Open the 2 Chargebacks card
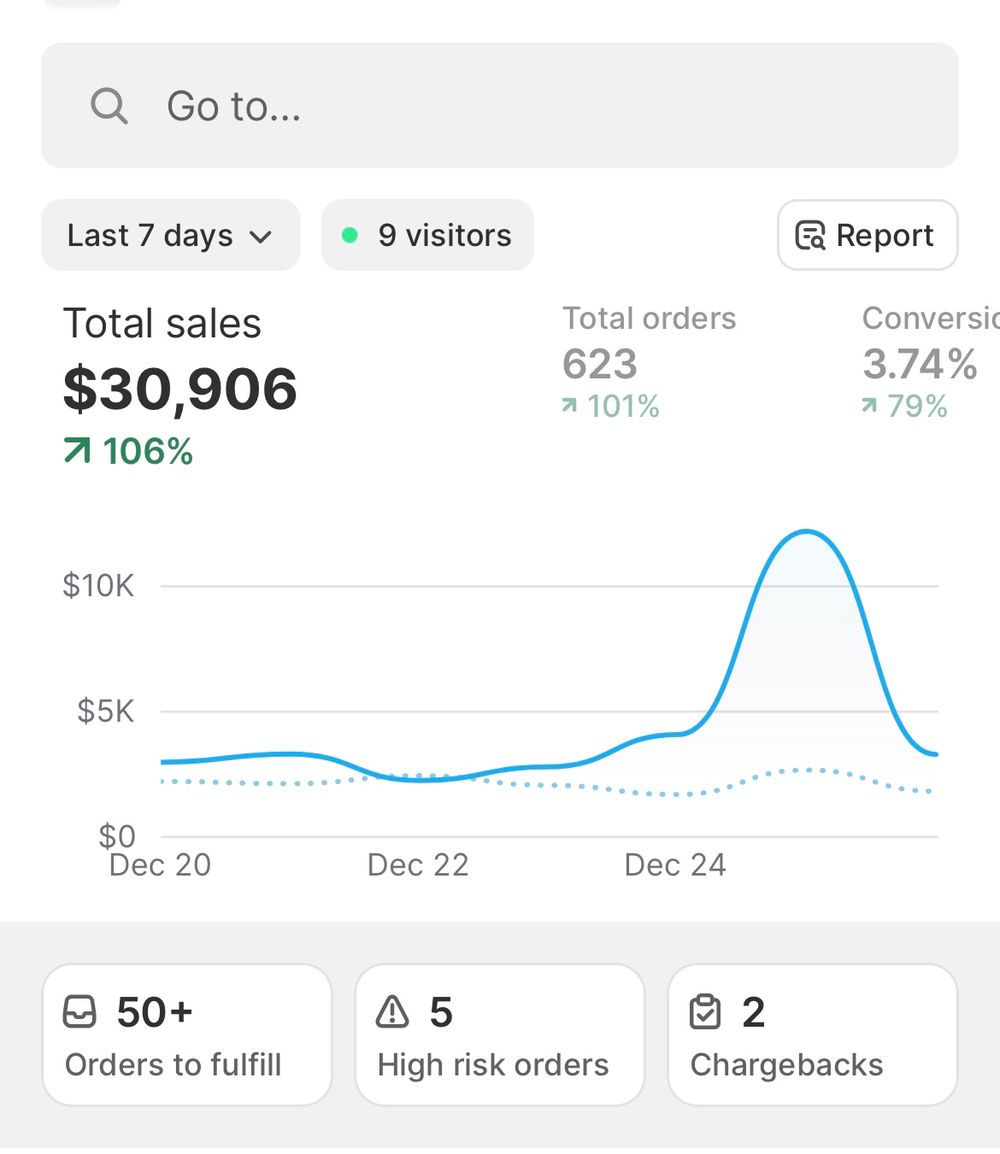The image size is (1000, 1154). pos(812,1034)
